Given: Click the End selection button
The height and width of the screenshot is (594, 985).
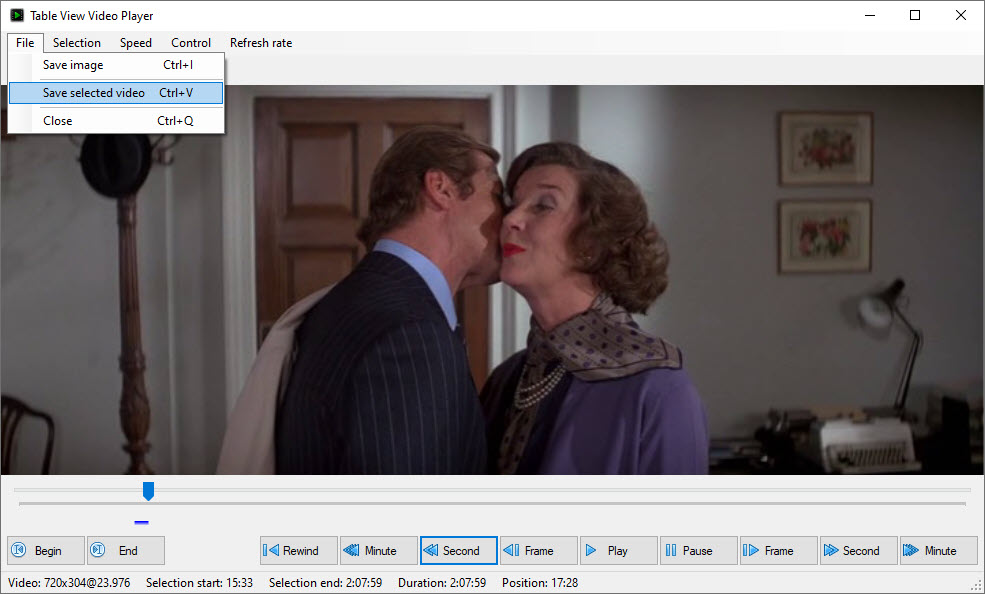Looking at the screenshot, I should [126, 551].
